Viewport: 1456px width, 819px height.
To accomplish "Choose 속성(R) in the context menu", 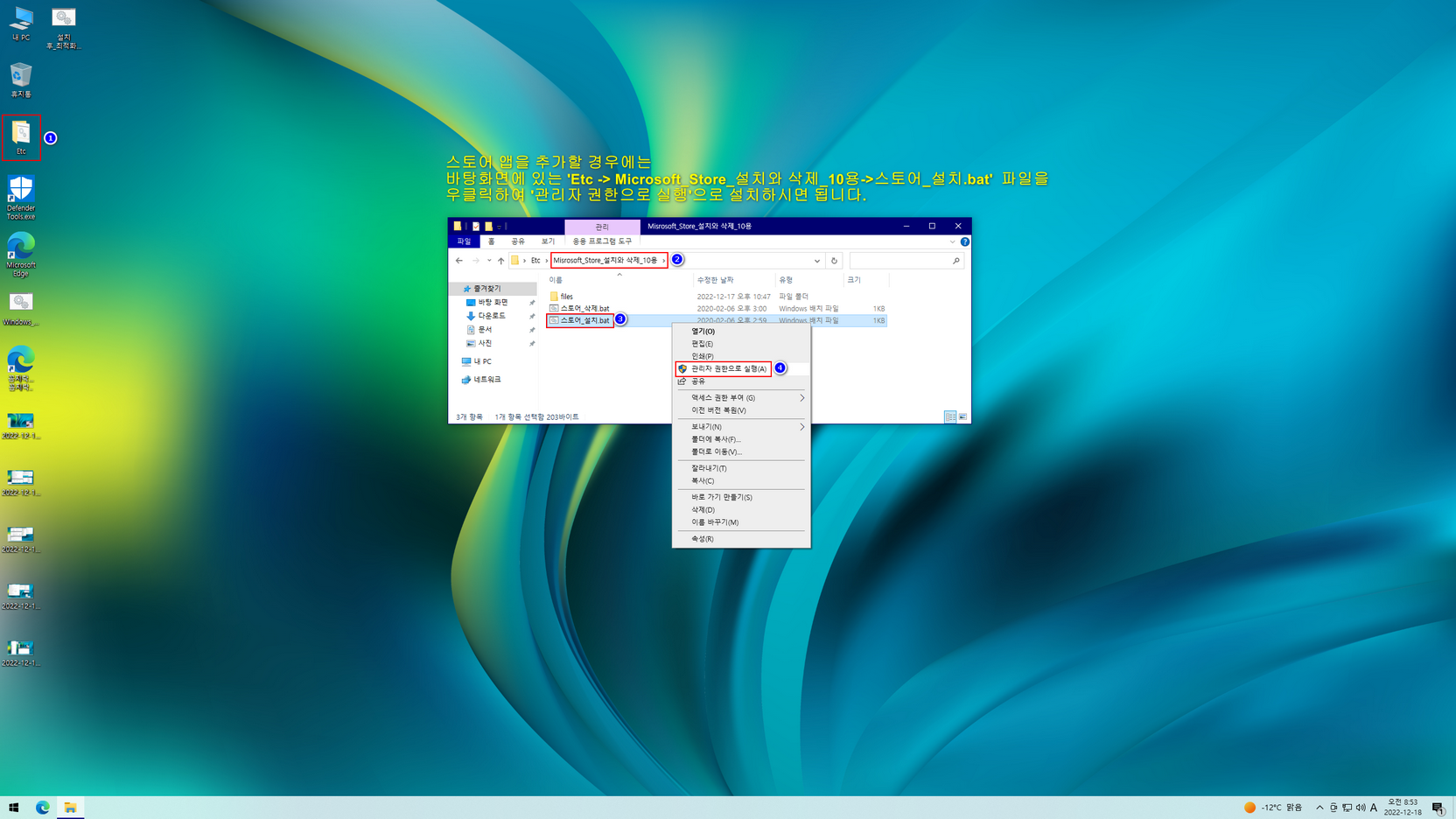I will point(741,539).
